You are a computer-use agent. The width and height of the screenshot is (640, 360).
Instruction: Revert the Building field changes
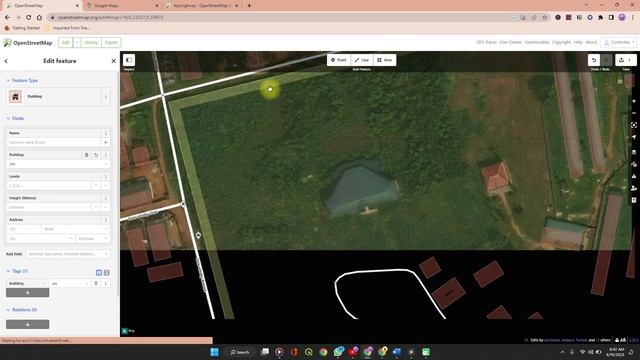(96, 155)
